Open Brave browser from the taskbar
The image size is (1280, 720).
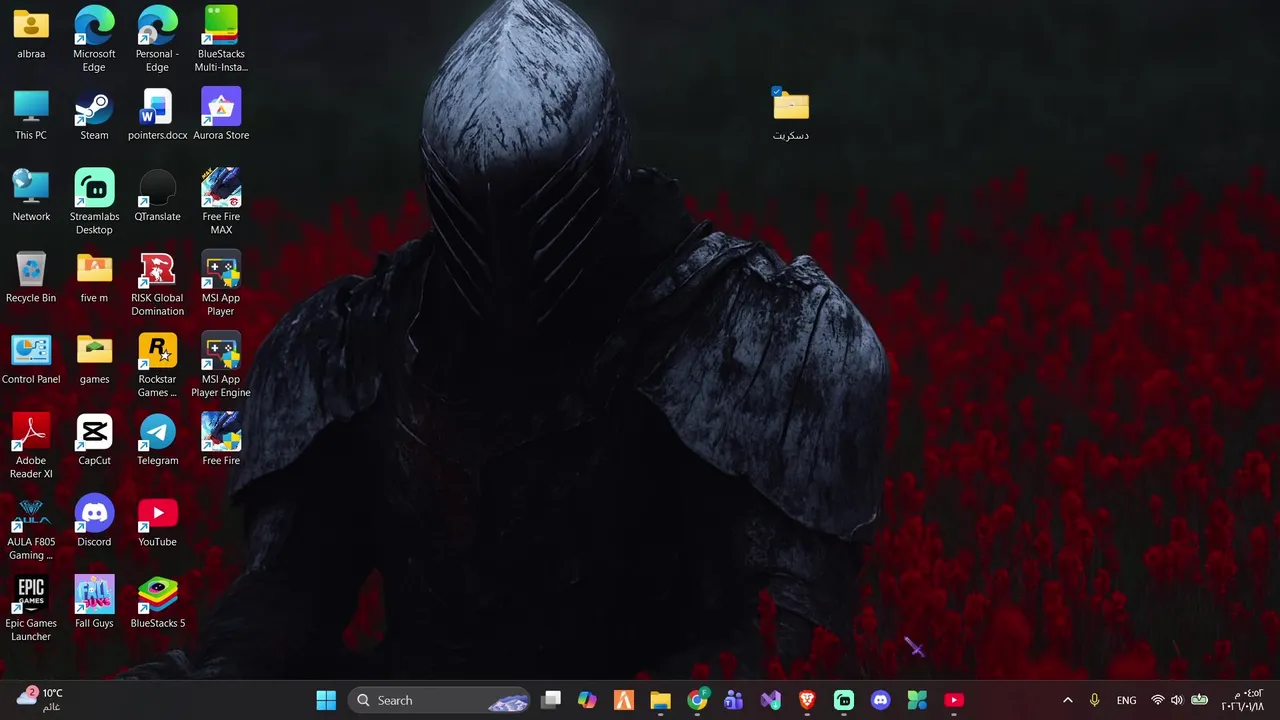click(x=807, y=700)
